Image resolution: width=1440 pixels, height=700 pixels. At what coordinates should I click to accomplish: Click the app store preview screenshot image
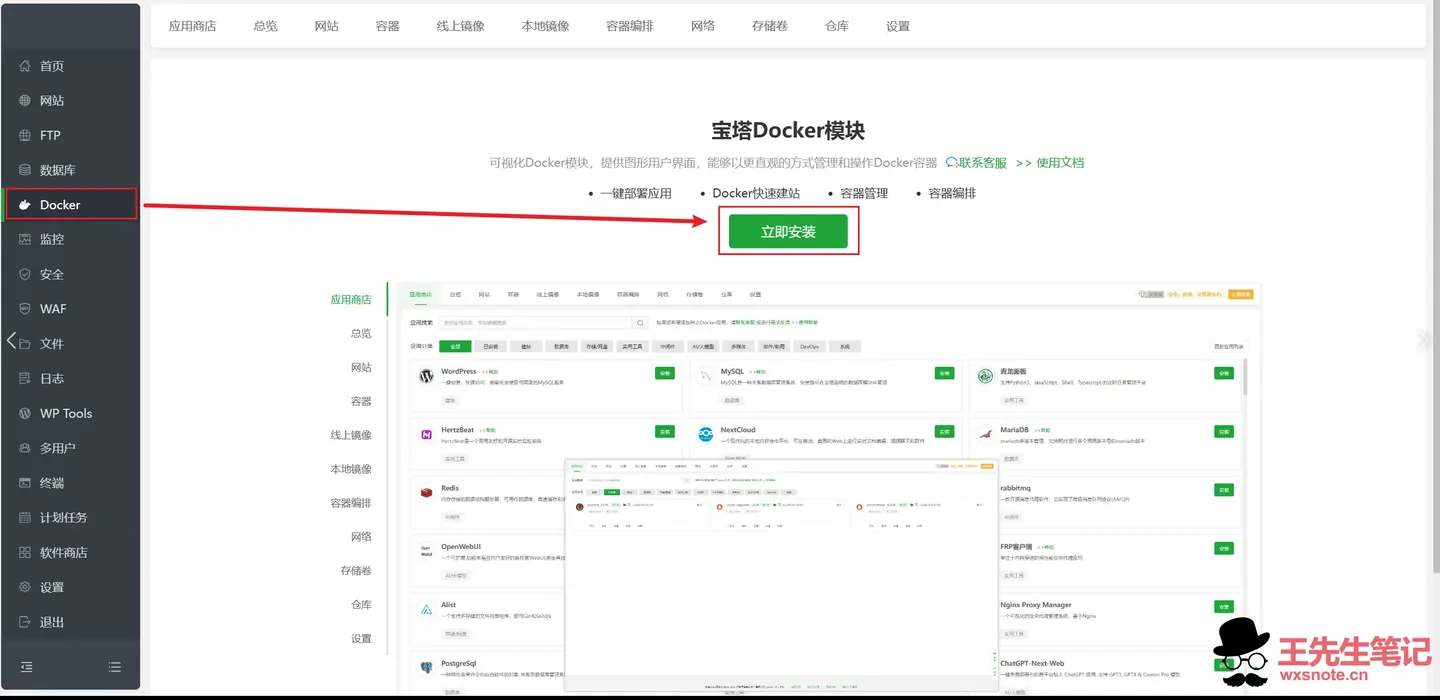(x=829, y=489)
